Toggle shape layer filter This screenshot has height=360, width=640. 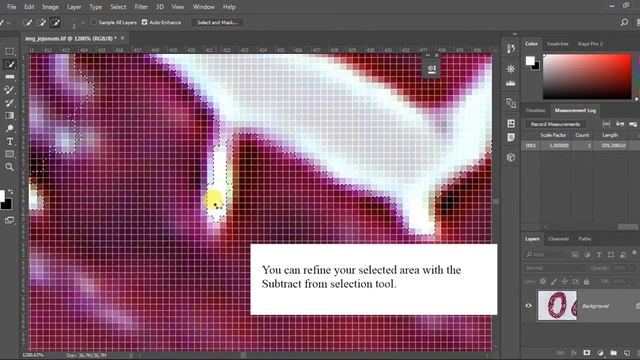(x=611, y=255)
